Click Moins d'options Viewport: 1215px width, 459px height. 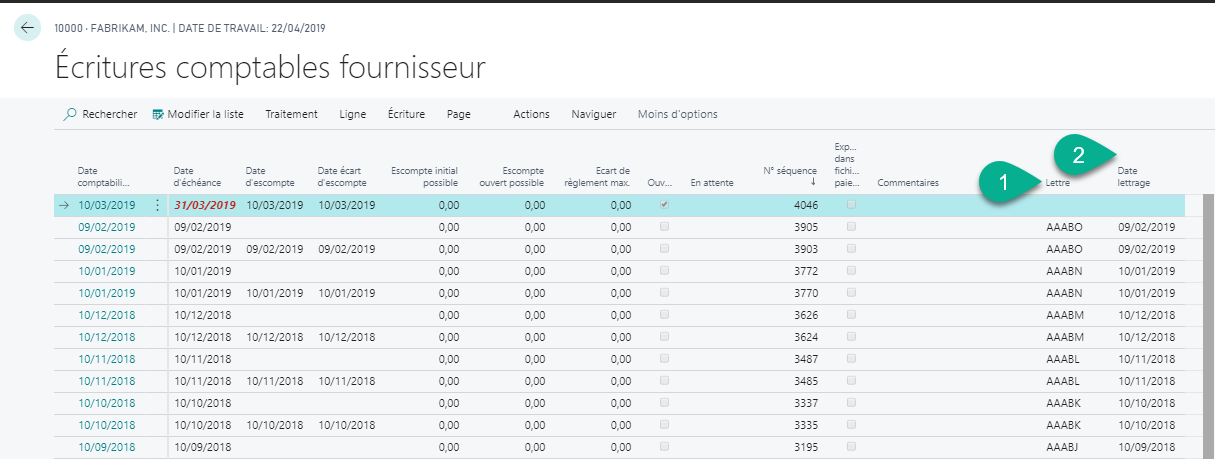tap(677, 114)
